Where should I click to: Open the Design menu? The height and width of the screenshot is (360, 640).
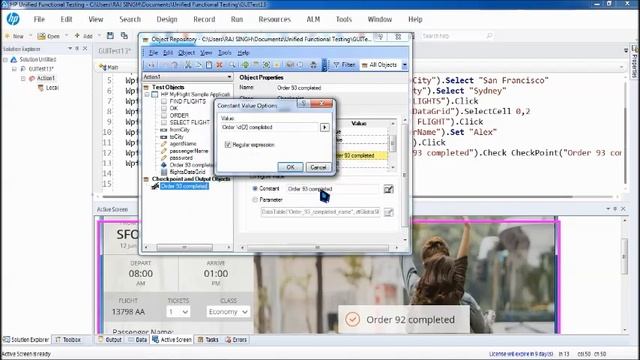pyautogui.click(x=167, y=19)
